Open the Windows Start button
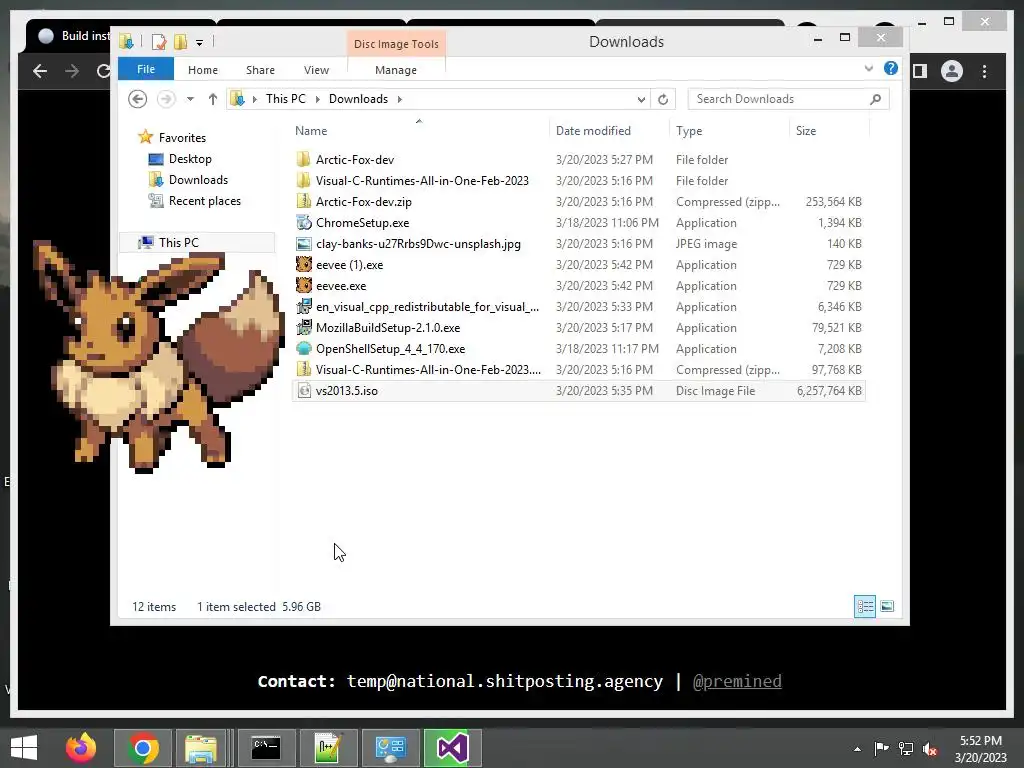 click(24, 748)
